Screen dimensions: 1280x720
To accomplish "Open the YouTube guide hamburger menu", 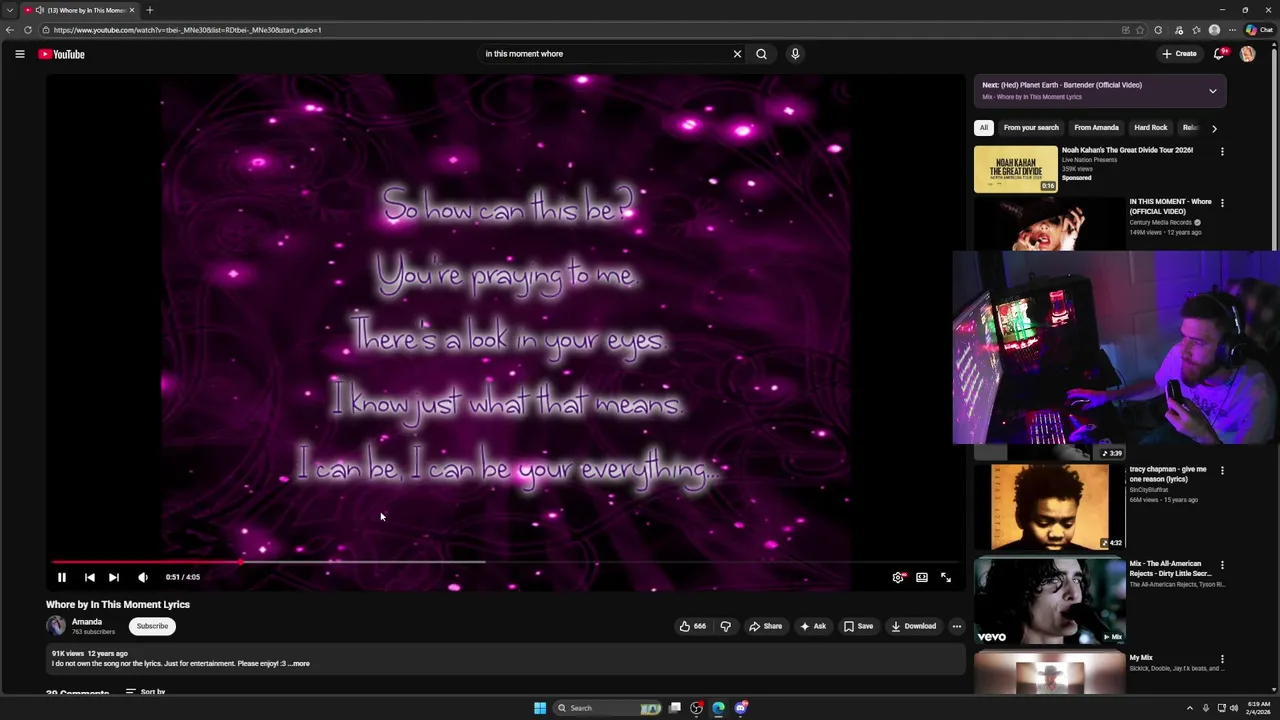I will click(19, 54).
